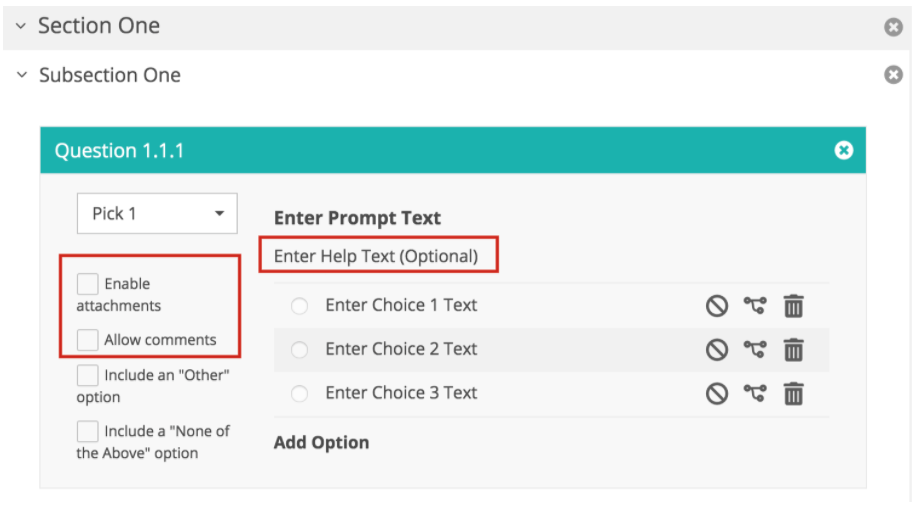Remove Section One with its X icon
Image resolution: width=917 pixels, height=514 pixels.
click(x=893, y=27)
